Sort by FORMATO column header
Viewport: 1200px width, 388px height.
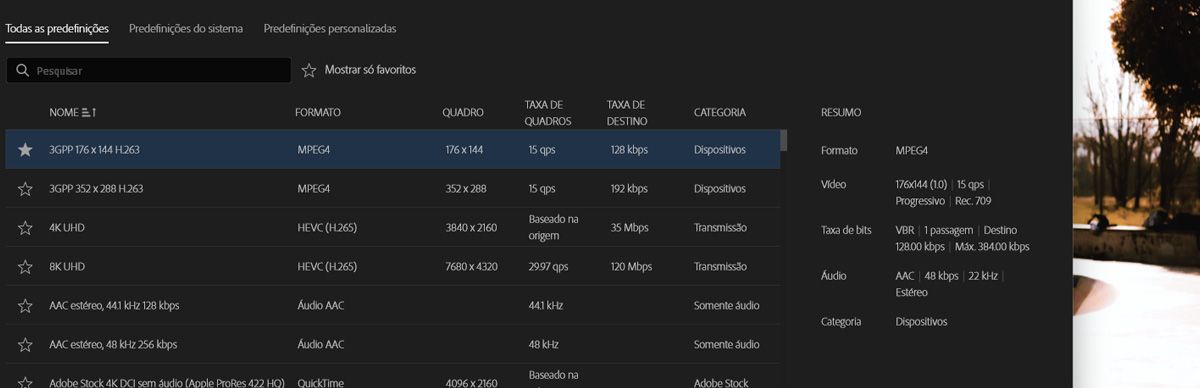point(318,112)
